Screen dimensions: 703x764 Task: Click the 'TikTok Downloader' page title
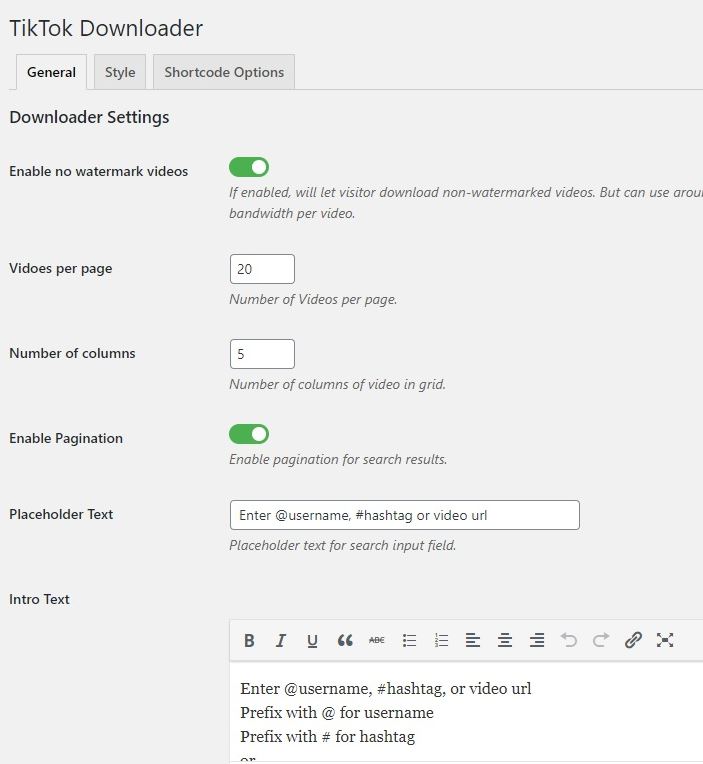coord(106,28)
